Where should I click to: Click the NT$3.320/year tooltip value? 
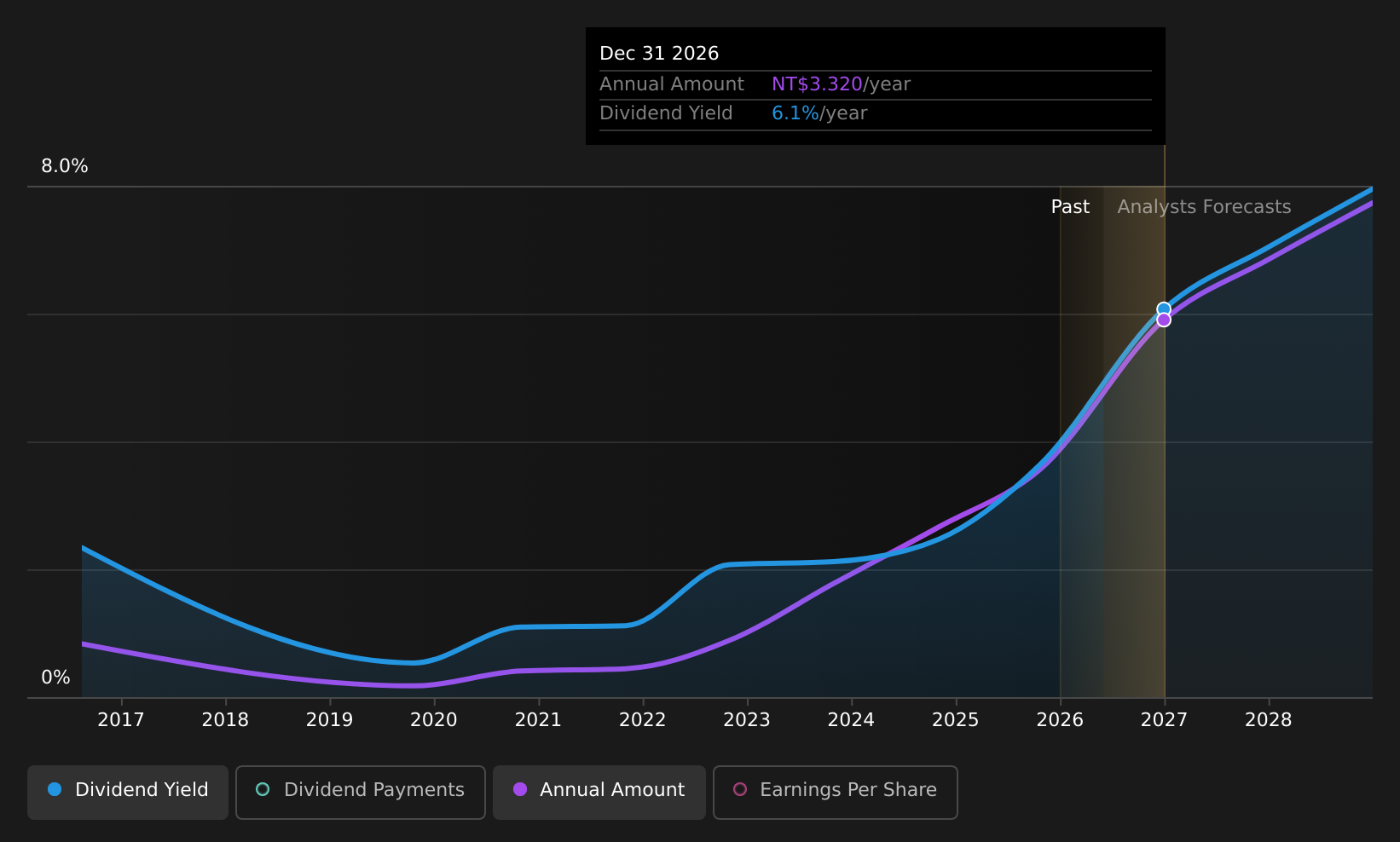pos(841,84)
